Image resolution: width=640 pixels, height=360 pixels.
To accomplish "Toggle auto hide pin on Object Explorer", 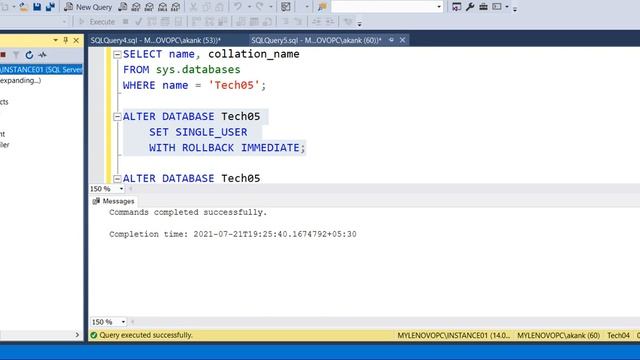I will tap(66, 40).
